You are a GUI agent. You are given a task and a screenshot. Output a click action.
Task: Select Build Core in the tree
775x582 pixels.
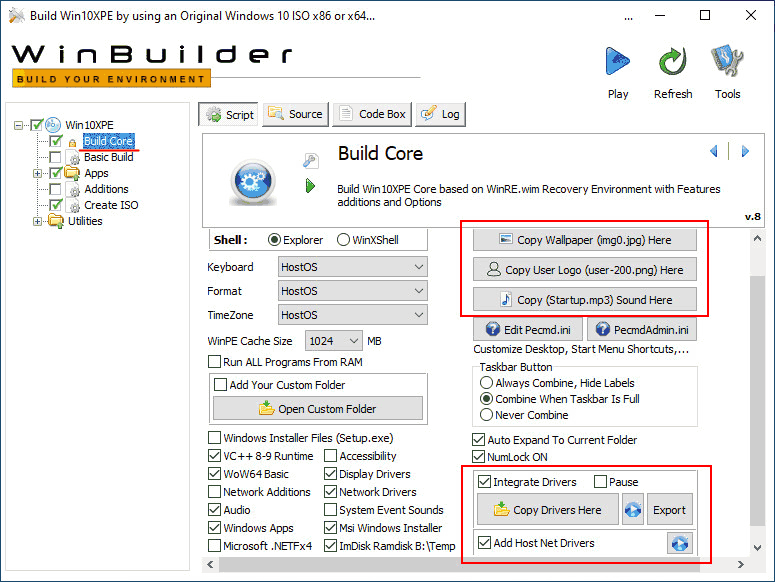point(108,141)
